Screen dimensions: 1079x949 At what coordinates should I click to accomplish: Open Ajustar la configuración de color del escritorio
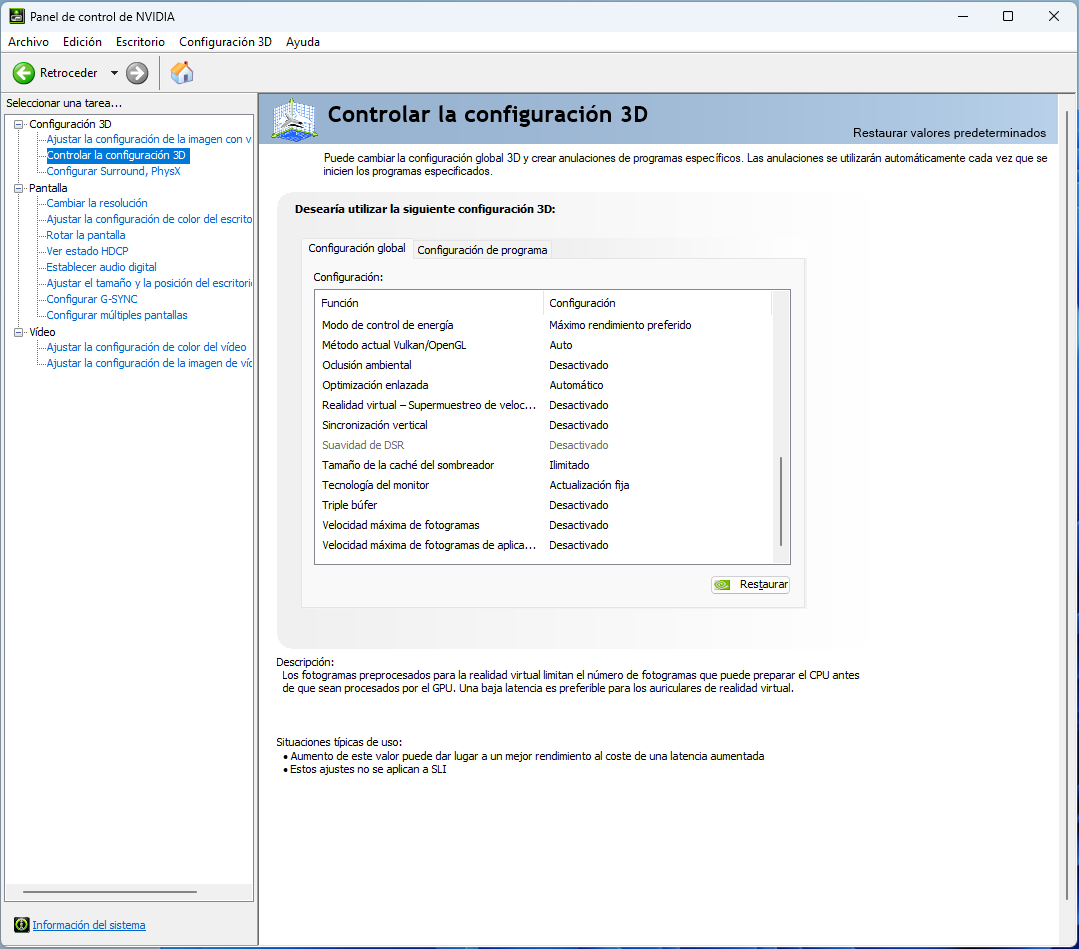pos(149,219)
